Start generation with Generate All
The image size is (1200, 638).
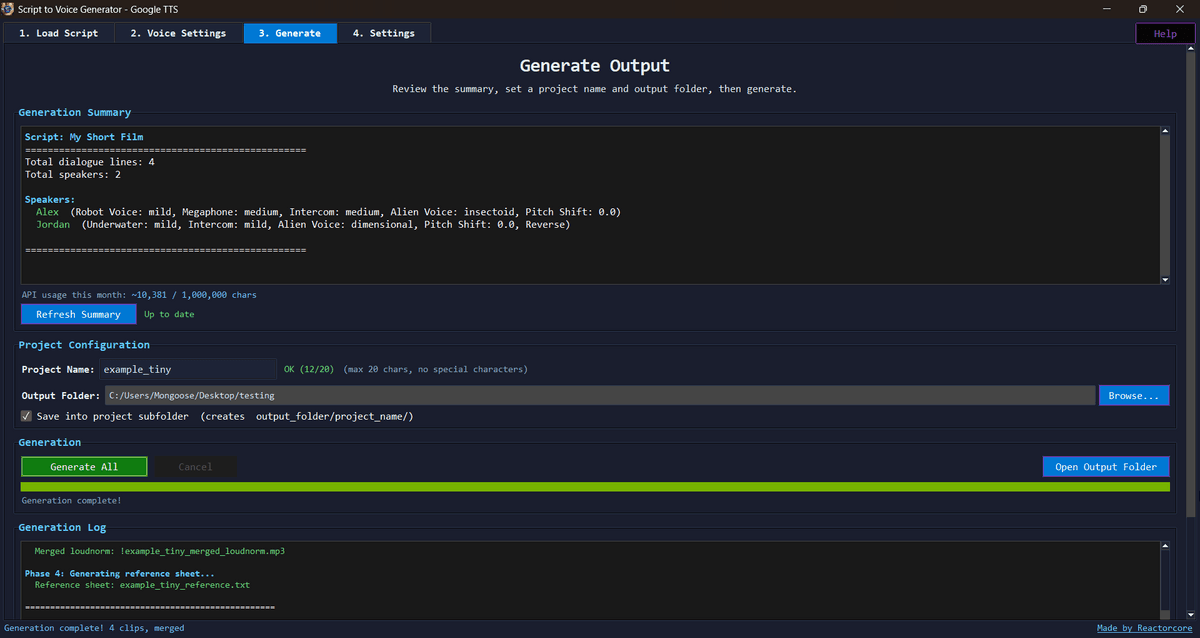pyautogui.click(x=84, y=467)
